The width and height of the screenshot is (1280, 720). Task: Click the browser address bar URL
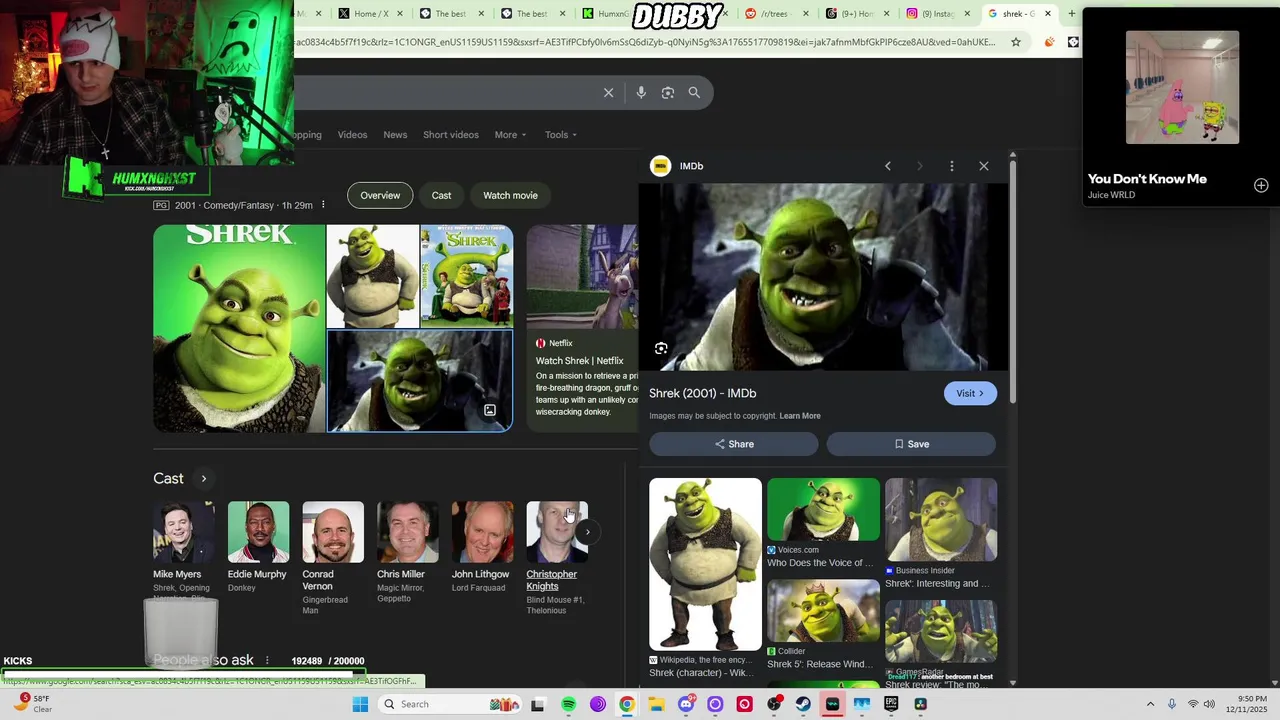click(x=645, y=42)
